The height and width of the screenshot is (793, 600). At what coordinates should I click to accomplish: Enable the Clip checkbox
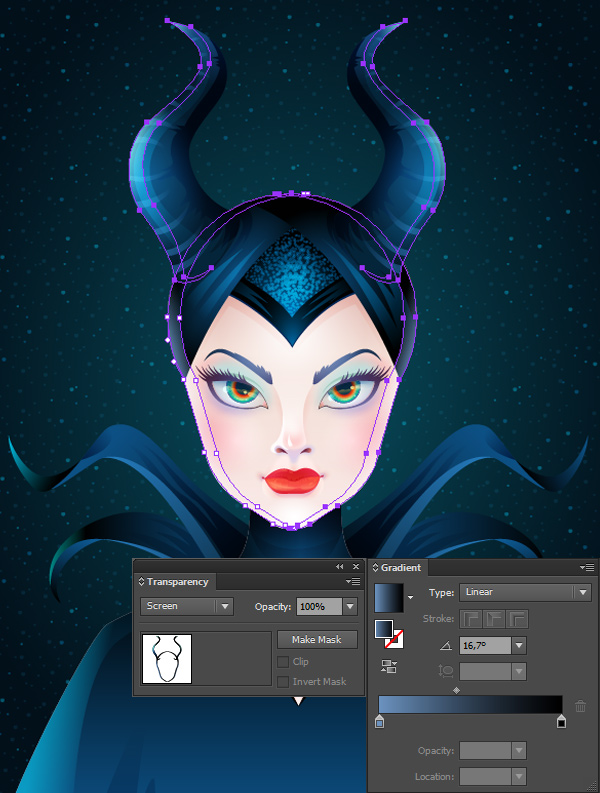click(x=283, y=662)
